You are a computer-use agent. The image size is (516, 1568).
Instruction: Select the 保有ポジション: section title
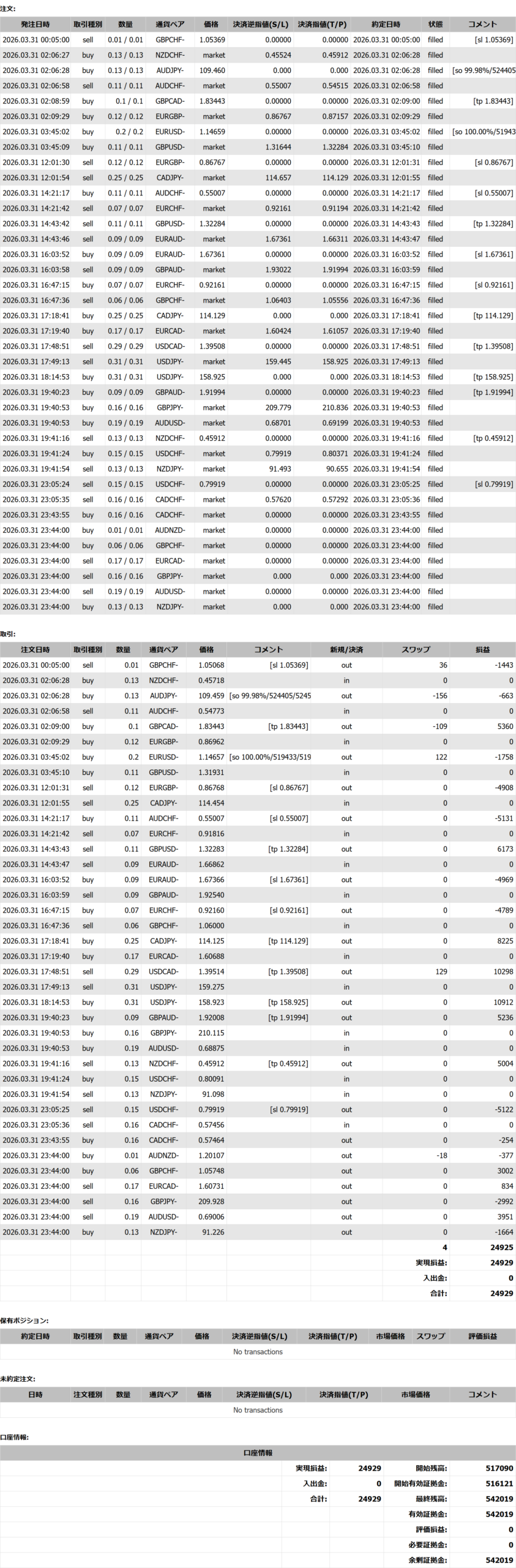pos(24,1321)
